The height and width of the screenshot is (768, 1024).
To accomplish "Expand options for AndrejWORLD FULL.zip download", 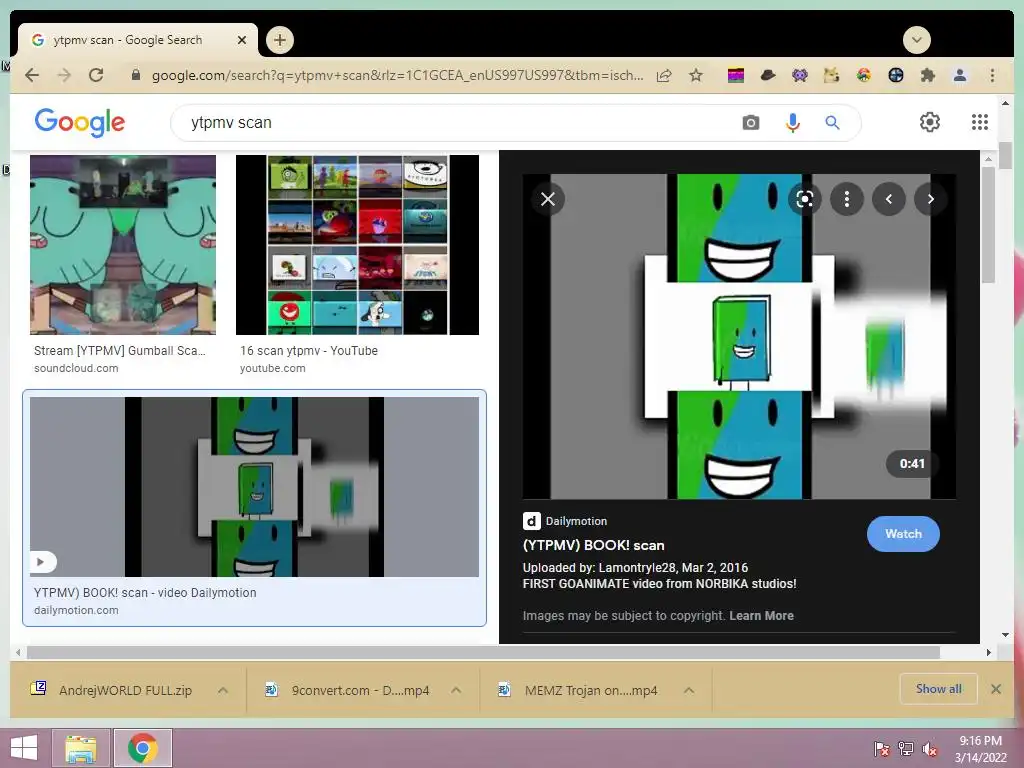I will [223, 690].
